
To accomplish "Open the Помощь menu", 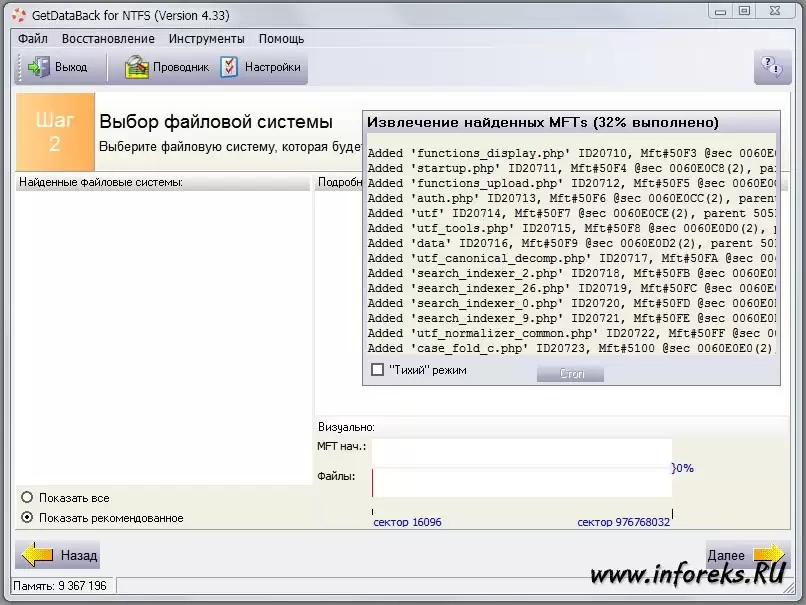I will coord(281,39).
